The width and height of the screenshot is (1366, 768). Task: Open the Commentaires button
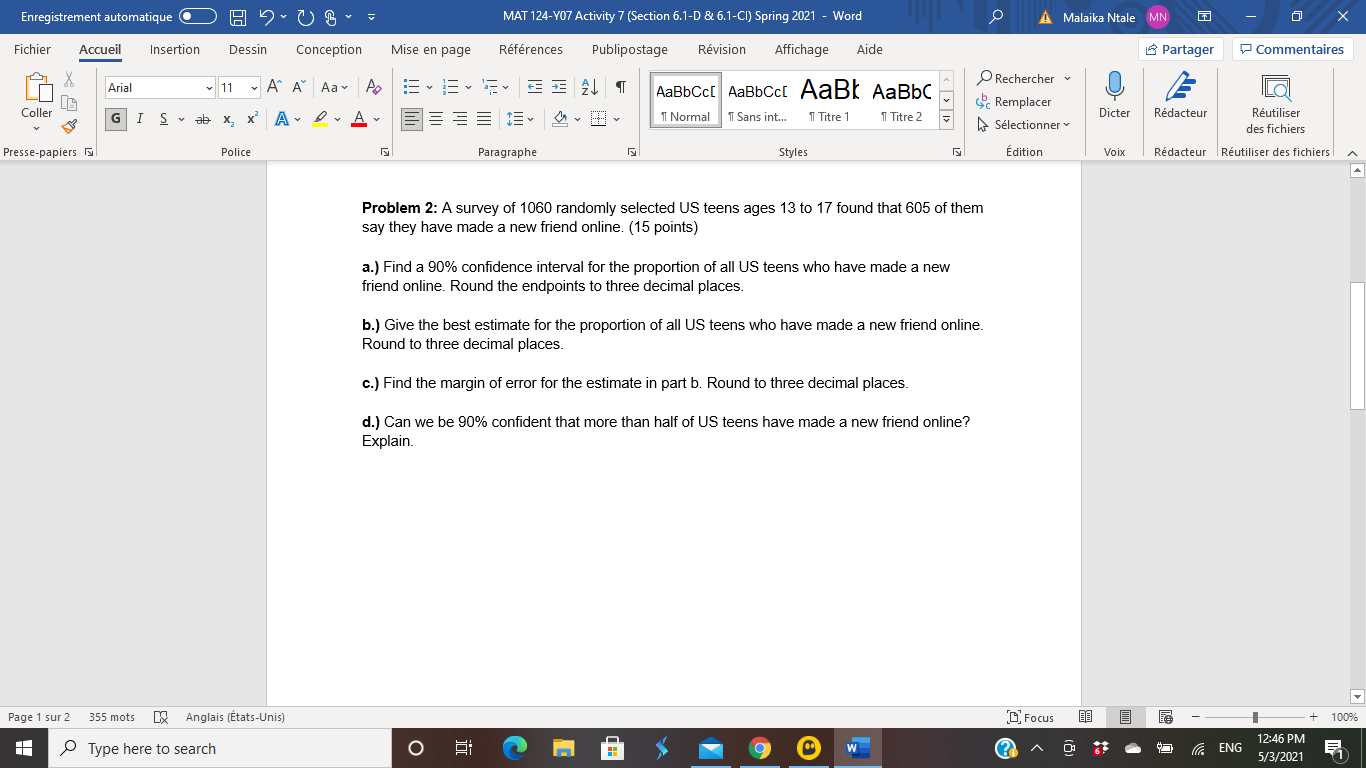click(x=1292, y=49)
